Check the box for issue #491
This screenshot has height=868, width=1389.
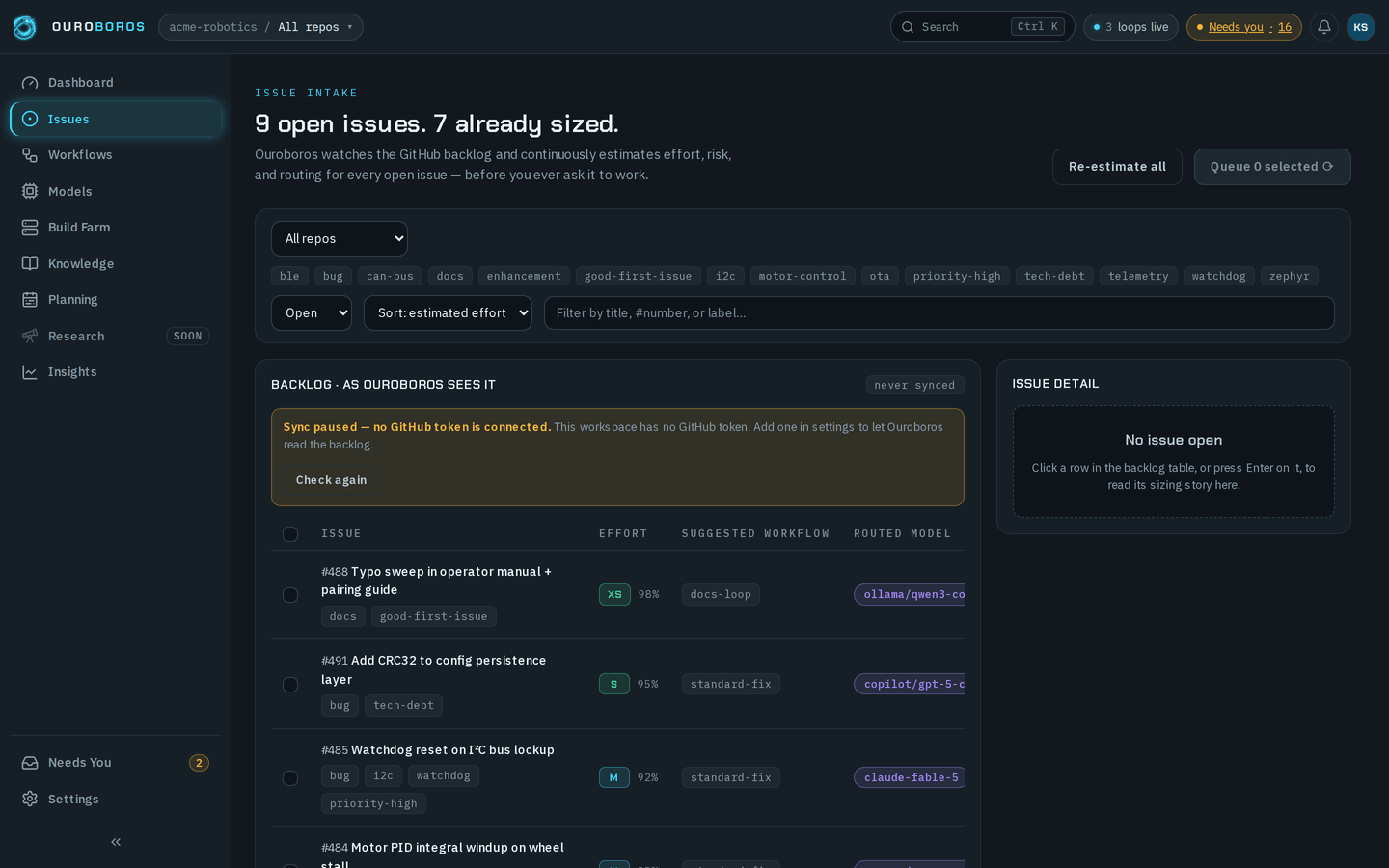(290, 685)
